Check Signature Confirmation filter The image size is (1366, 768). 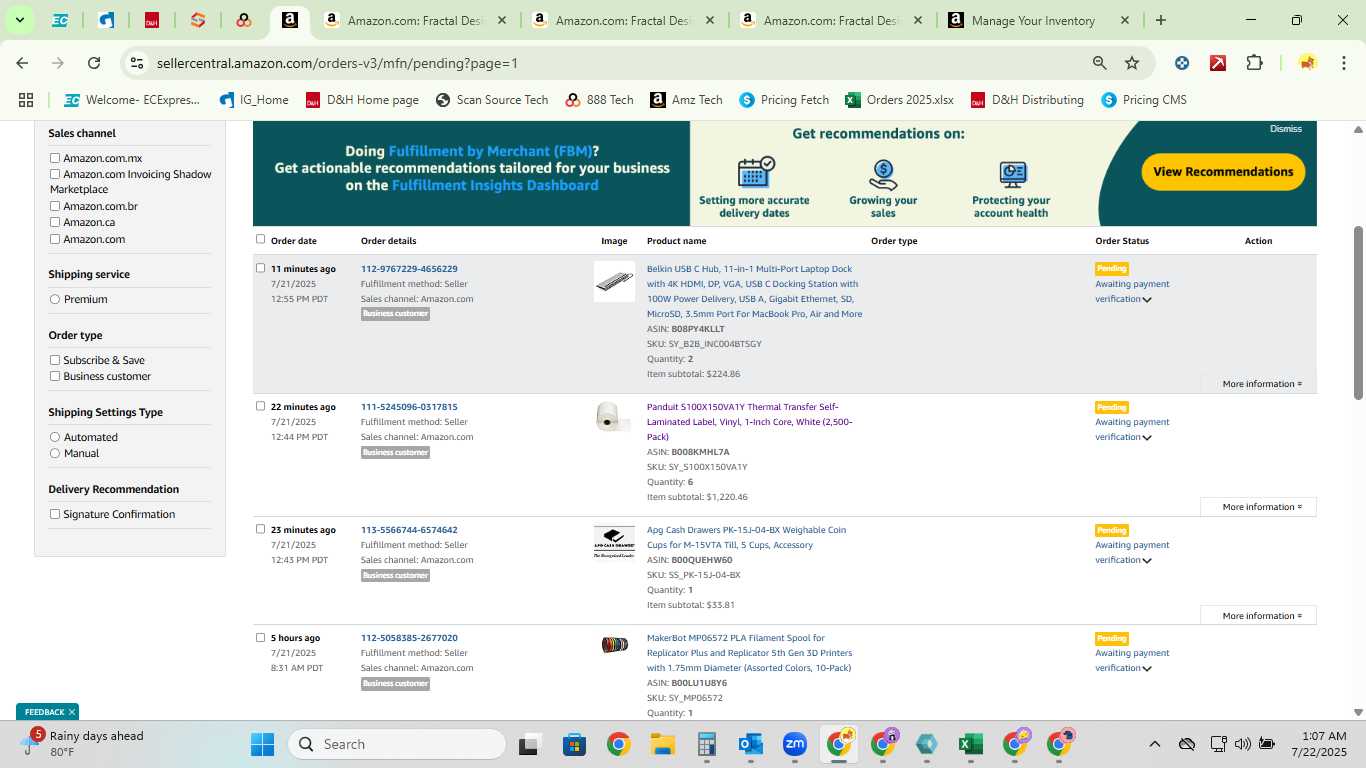click(55, 514)
